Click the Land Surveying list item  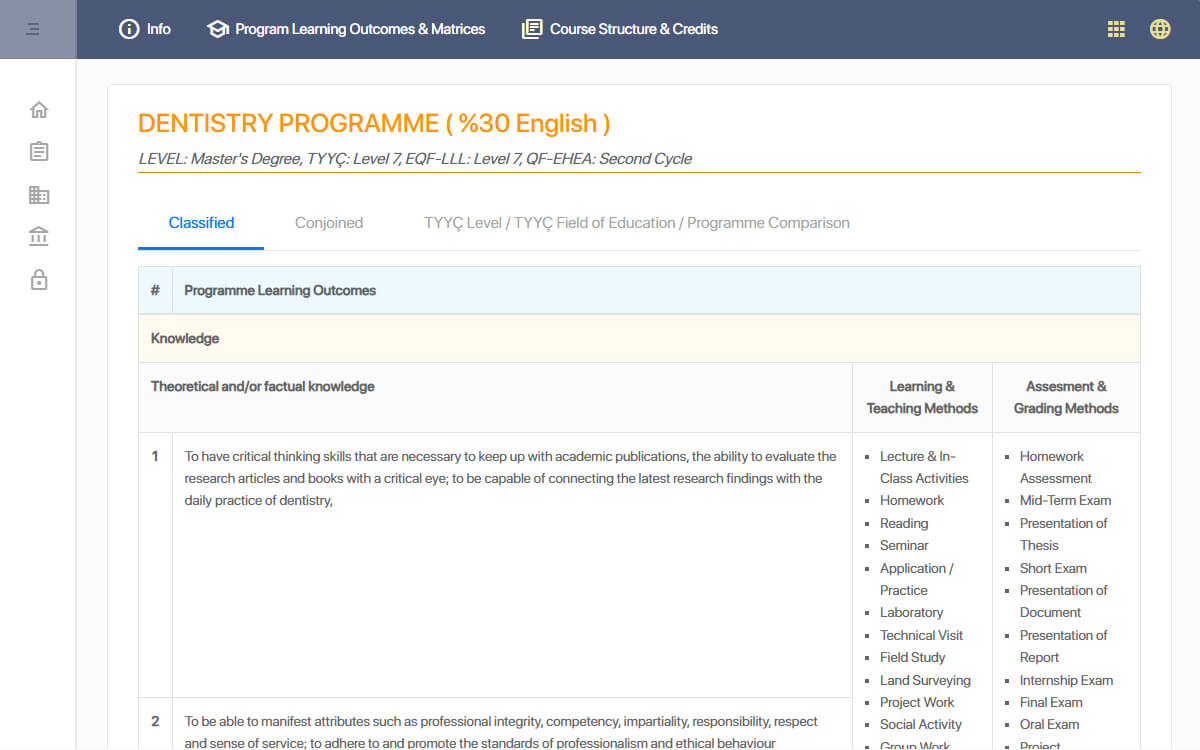(925, 680)
